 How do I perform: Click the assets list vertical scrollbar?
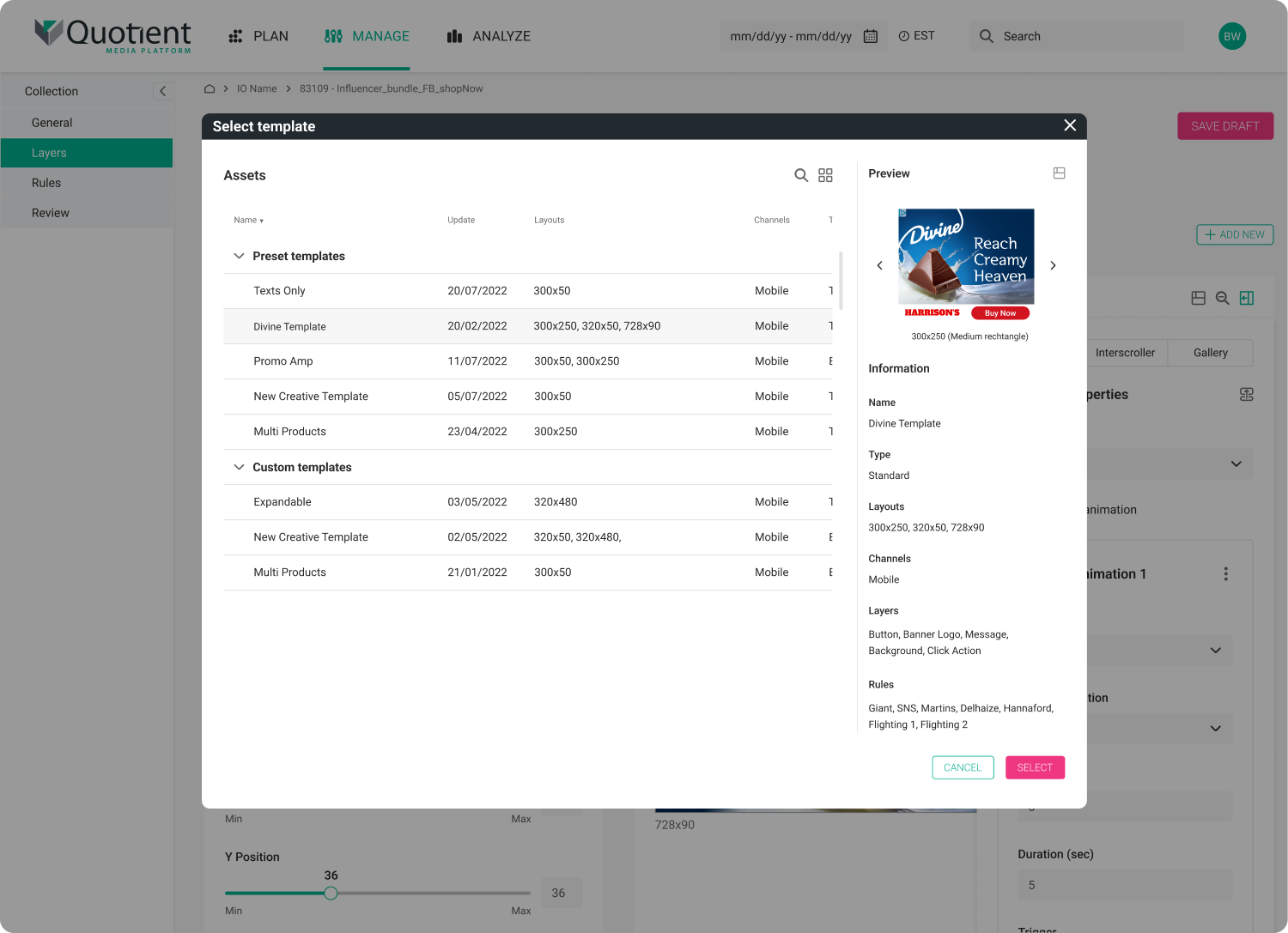click(x=841, y=281)
